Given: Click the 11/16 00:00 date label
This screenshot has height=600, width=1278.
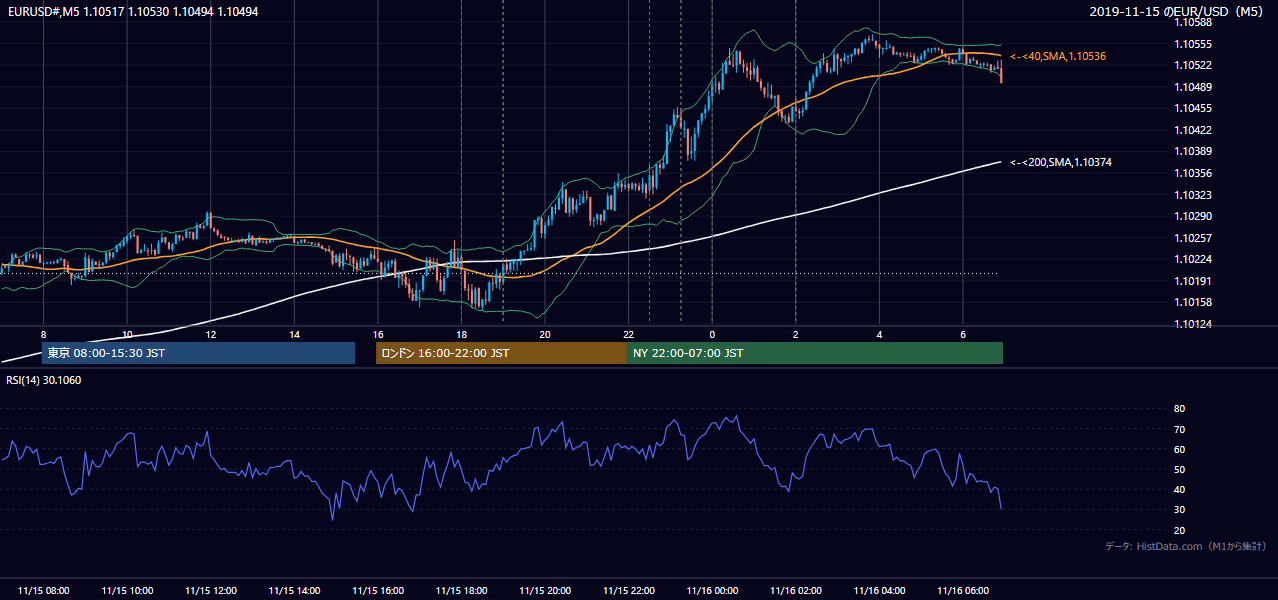Looking at the screenshot, I should pos(712,591).
